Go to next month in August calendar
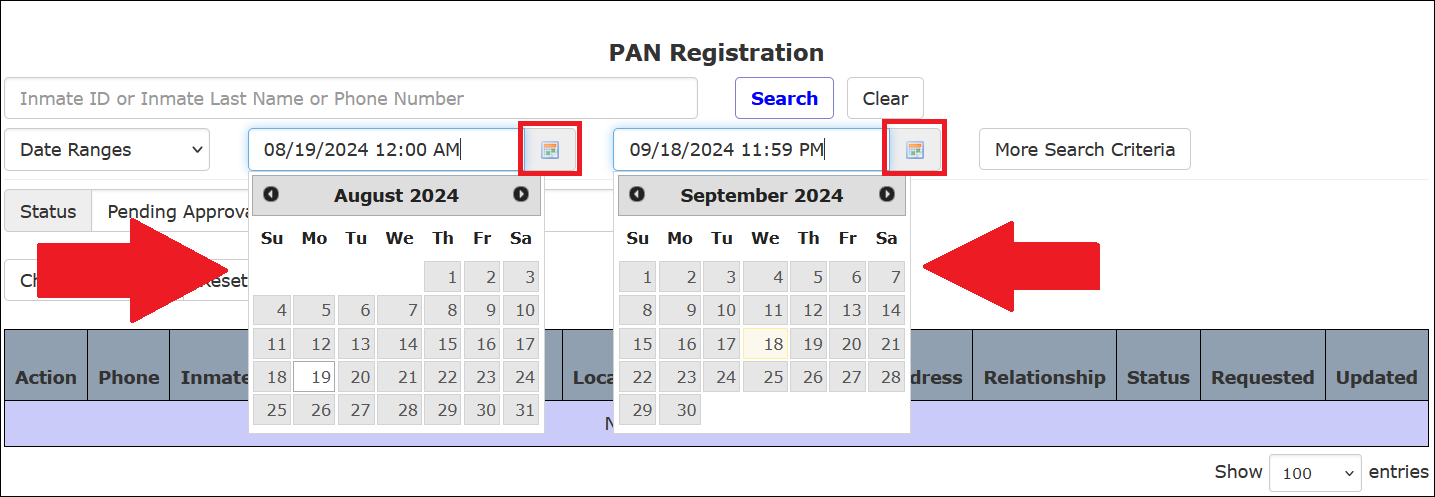The width and height of the screenshot is (1435, 497). pos(521,195)
